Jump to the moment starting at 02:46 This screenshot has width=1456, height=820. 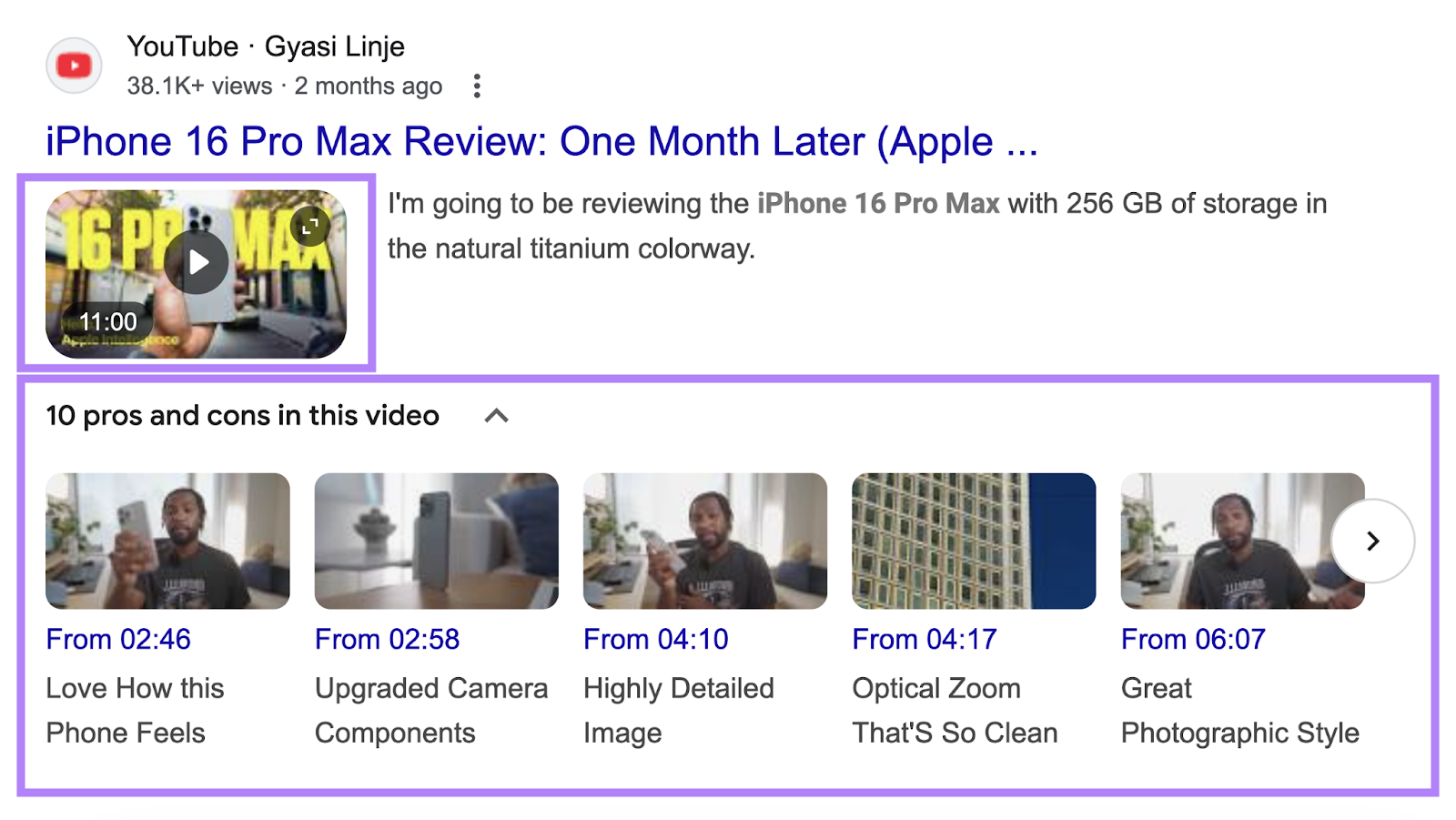[117, 639]
